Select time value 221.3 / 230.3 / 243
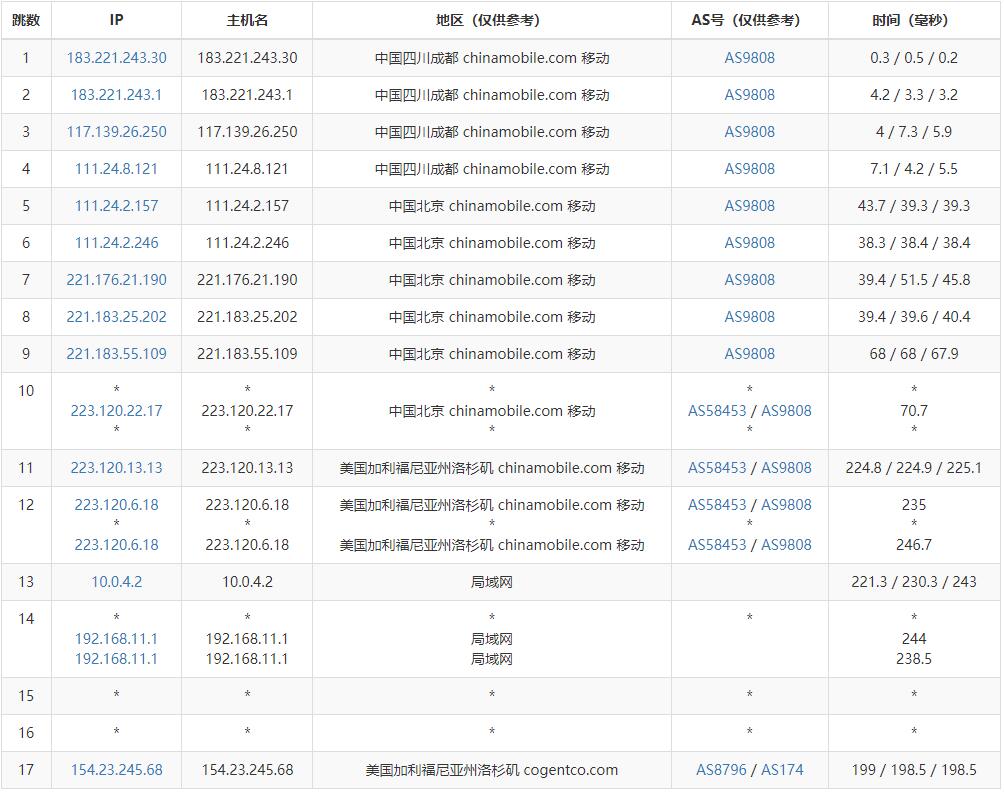The image size is (1004, 792). click(x=914, y=582)
